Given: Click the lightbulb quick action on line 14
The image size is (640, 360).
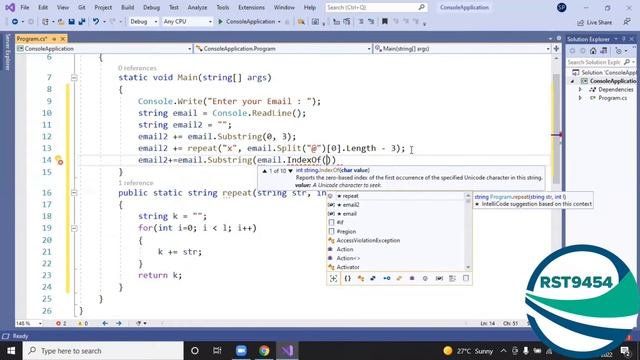Looking at the screenshot, I should 59,160.
